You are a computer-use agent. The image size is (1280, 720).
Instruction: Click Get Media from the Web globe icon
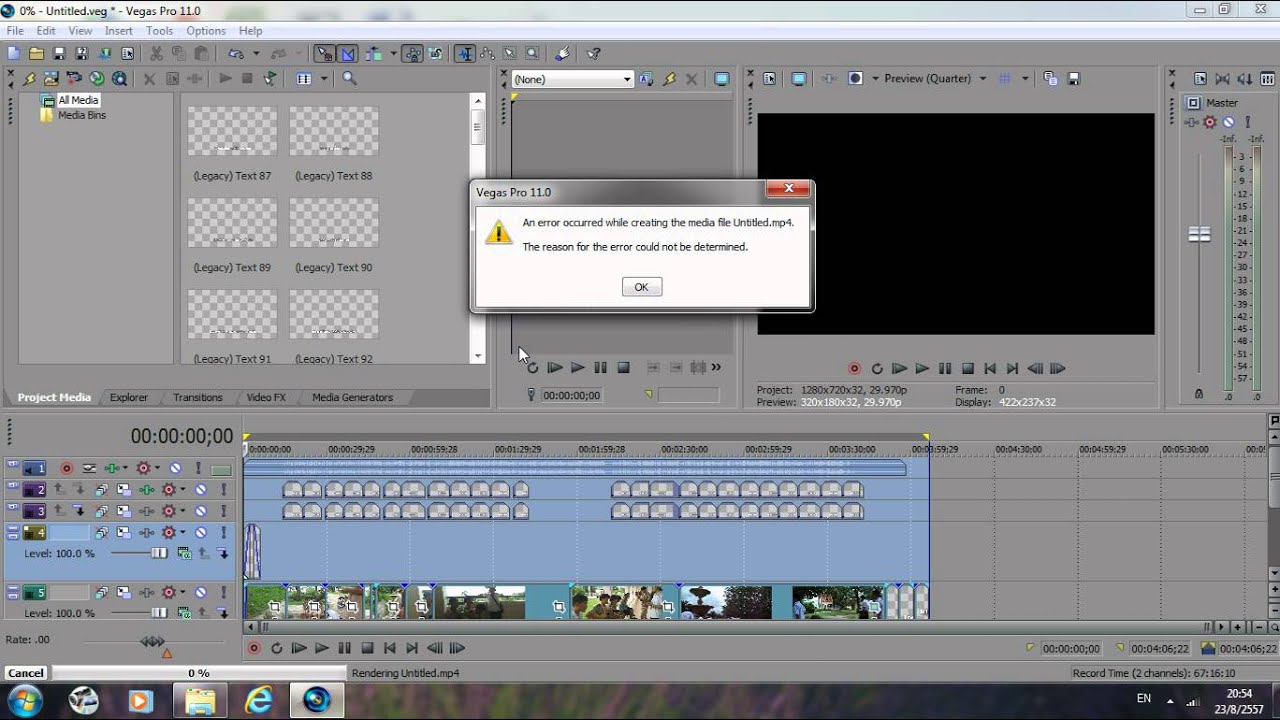97,79
